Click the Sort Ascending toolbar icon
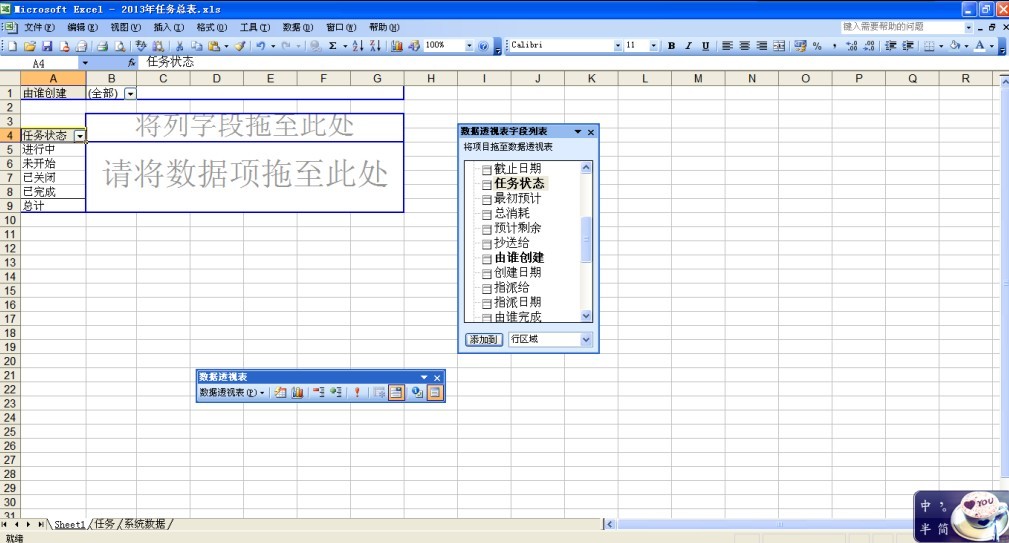1009x543 pixels. (x=358, y=46)
